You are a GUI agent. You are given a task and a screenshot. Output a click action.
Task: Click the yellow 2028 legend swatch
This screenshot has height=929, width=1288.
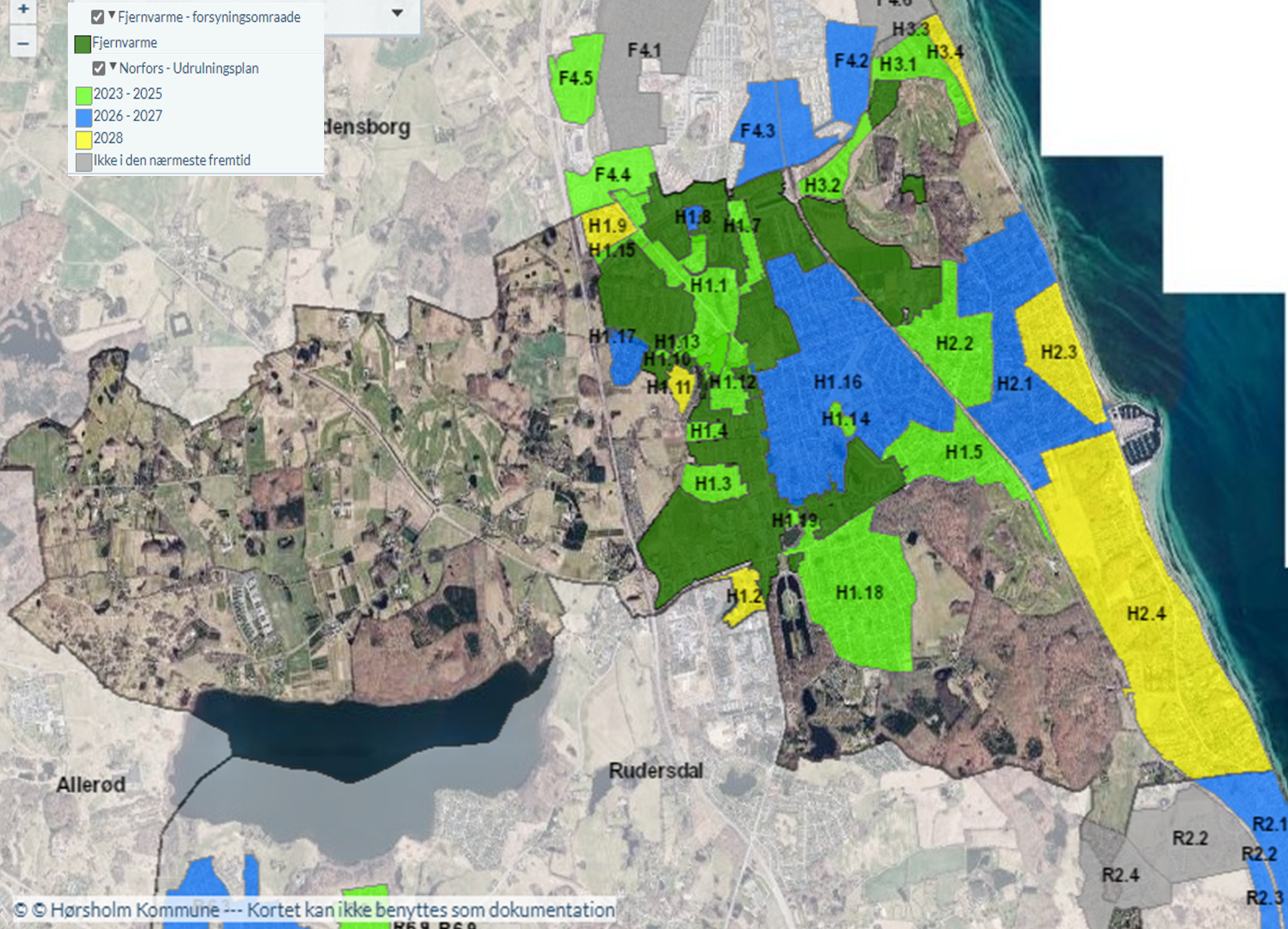click(x=84, y=139)
